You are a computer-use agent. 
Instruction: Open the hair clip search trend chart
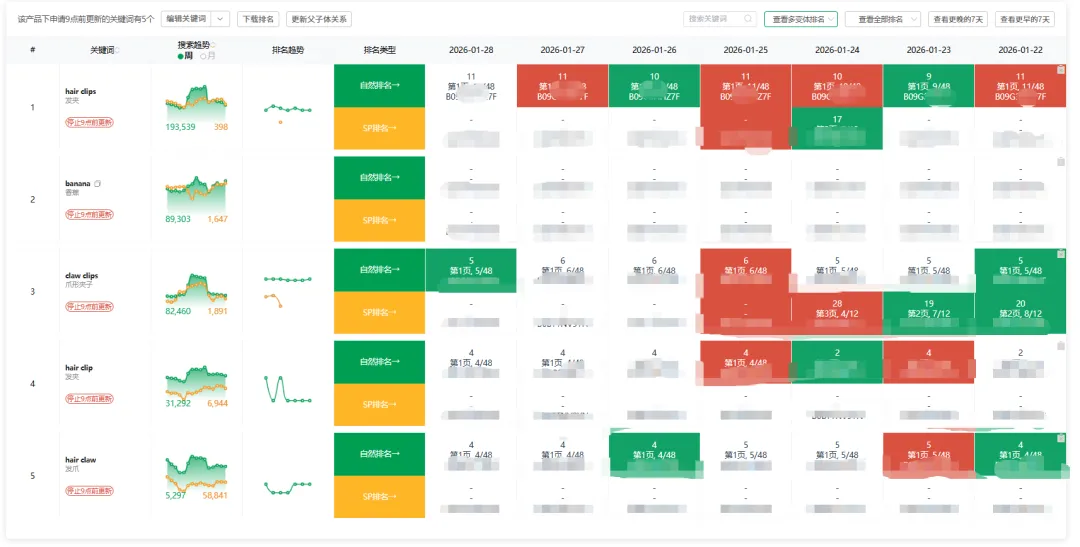[196, 382]
